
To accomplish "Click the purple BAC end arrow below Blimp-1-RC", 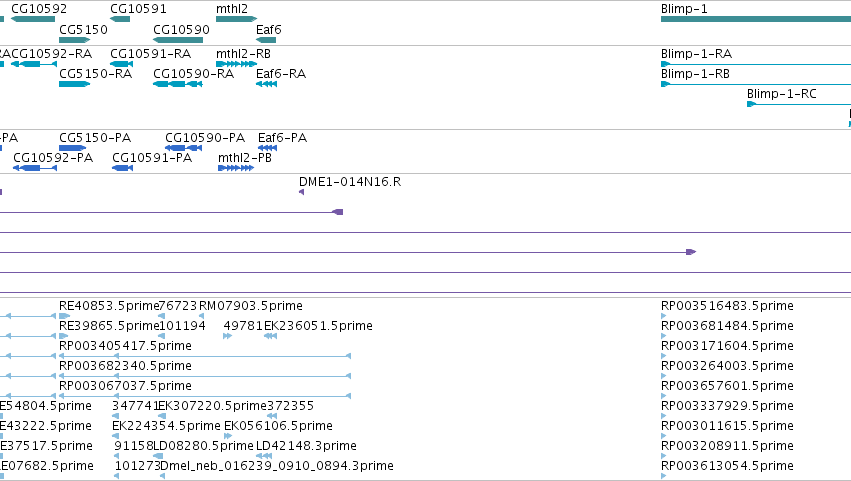I will [691, 252].
